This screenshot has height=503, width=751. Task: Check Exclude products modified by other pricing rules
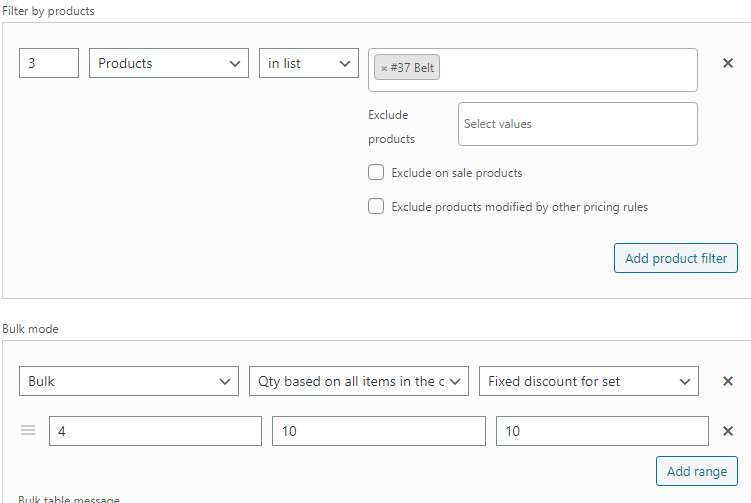coord(376,206)
